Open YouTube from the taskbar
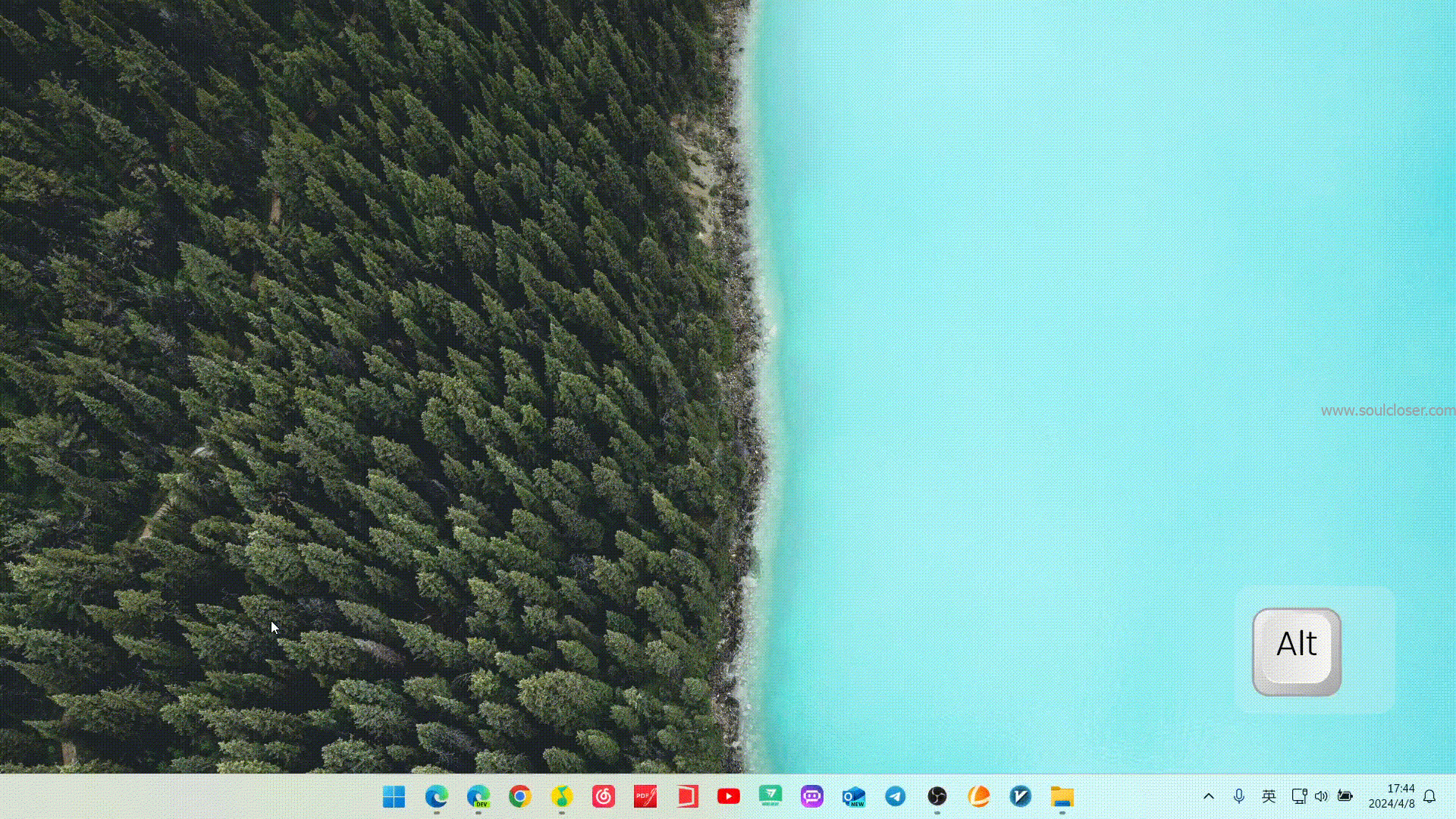This screenshot has height=819, width=1456. (729, 796)
